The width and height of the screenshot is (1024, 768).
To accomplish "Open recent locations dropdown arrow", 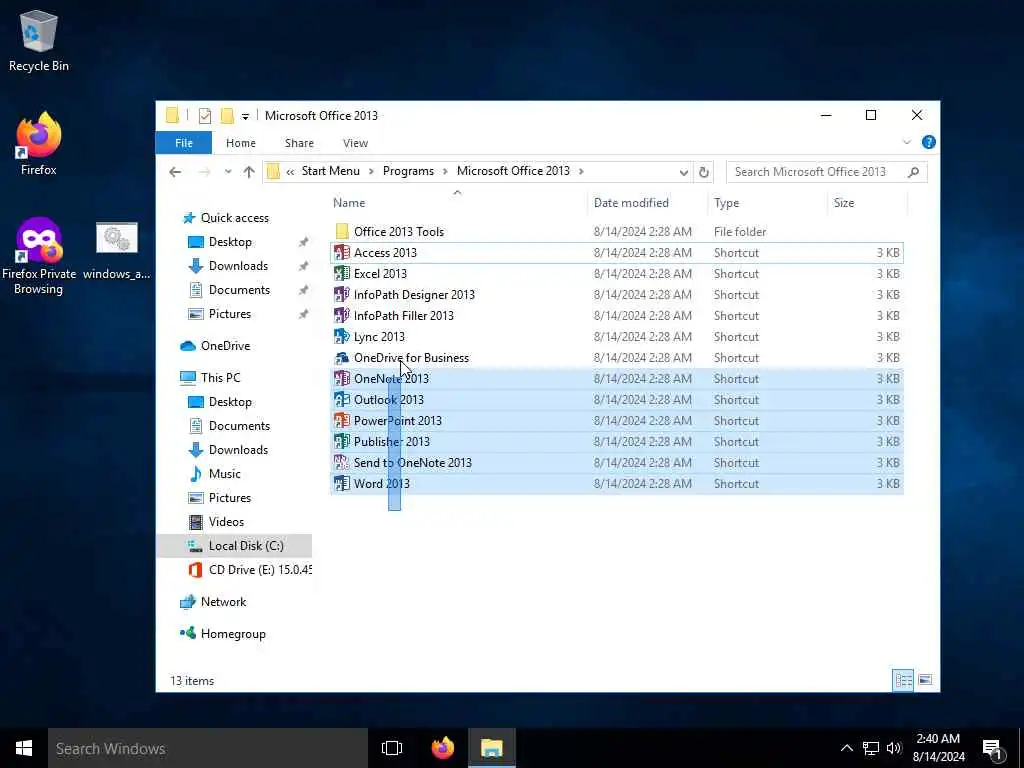I will (227, 172).
